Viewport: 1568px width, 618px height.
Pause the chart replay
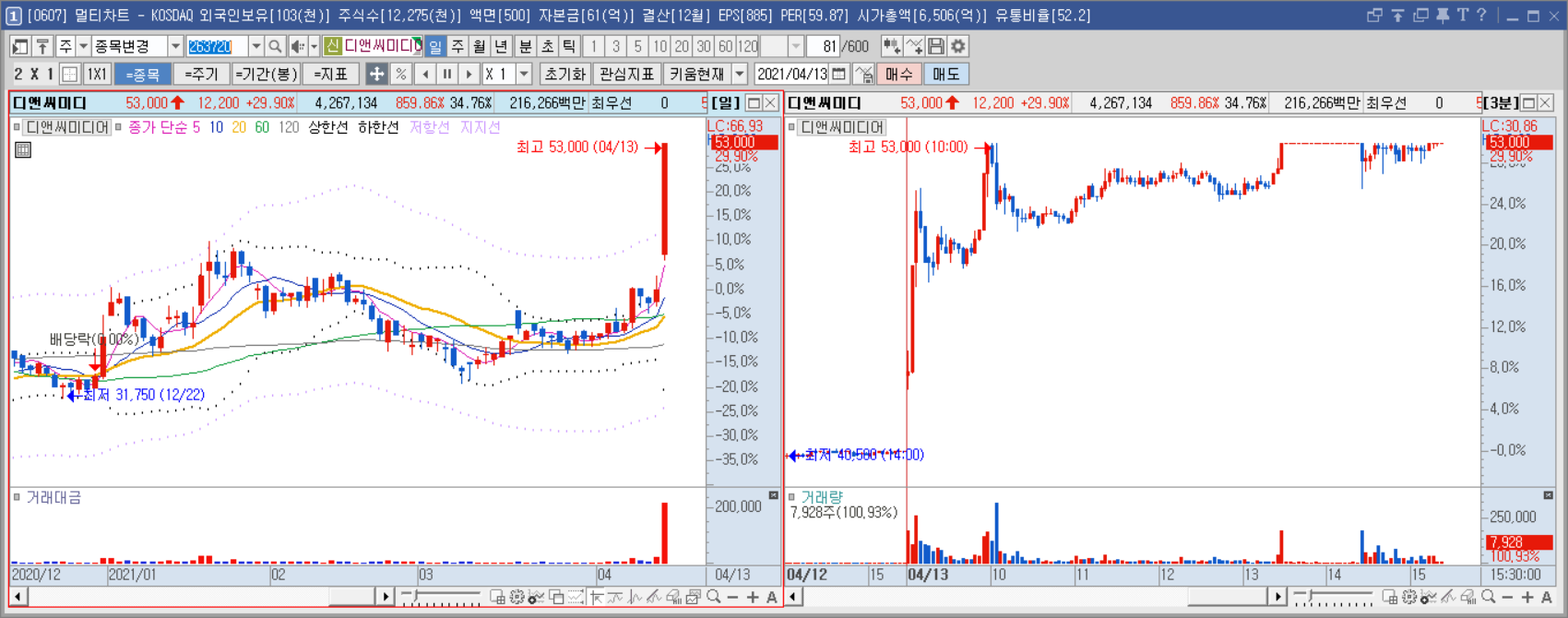tap(447, 74)
